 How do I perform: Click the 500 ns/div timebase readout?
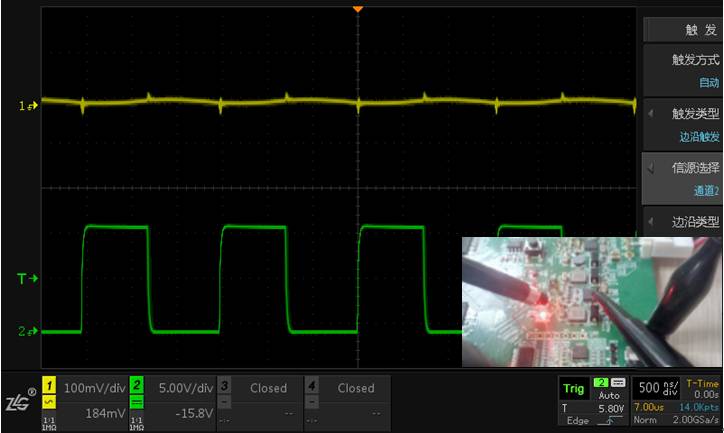[x=658, y=389]
